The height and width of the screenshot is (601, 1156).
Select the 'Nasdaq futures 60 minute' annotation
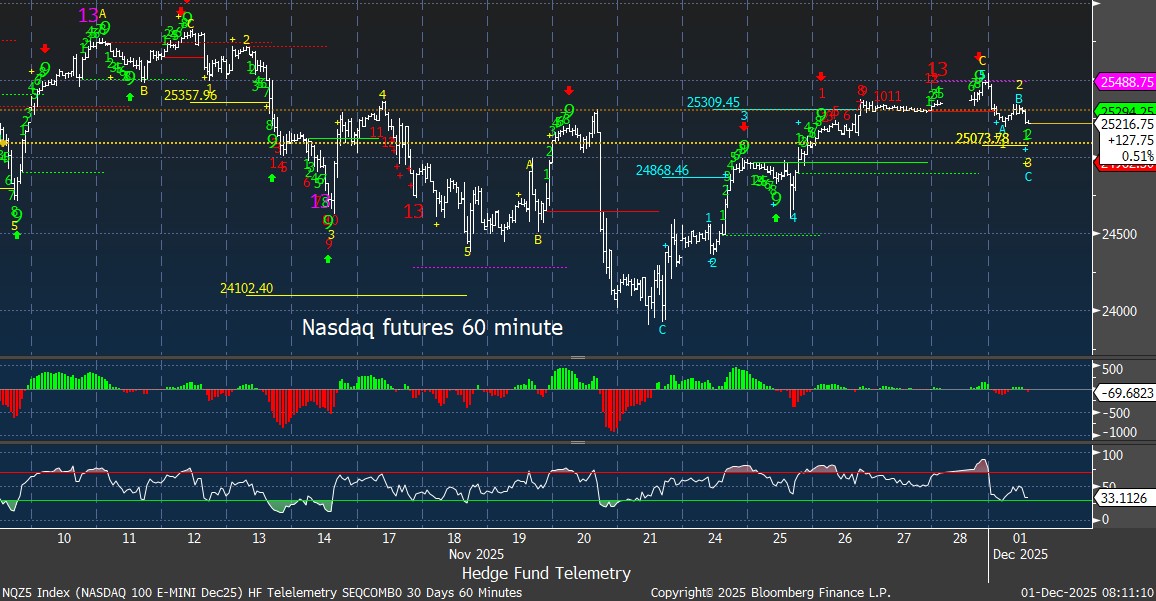point(432,327)
